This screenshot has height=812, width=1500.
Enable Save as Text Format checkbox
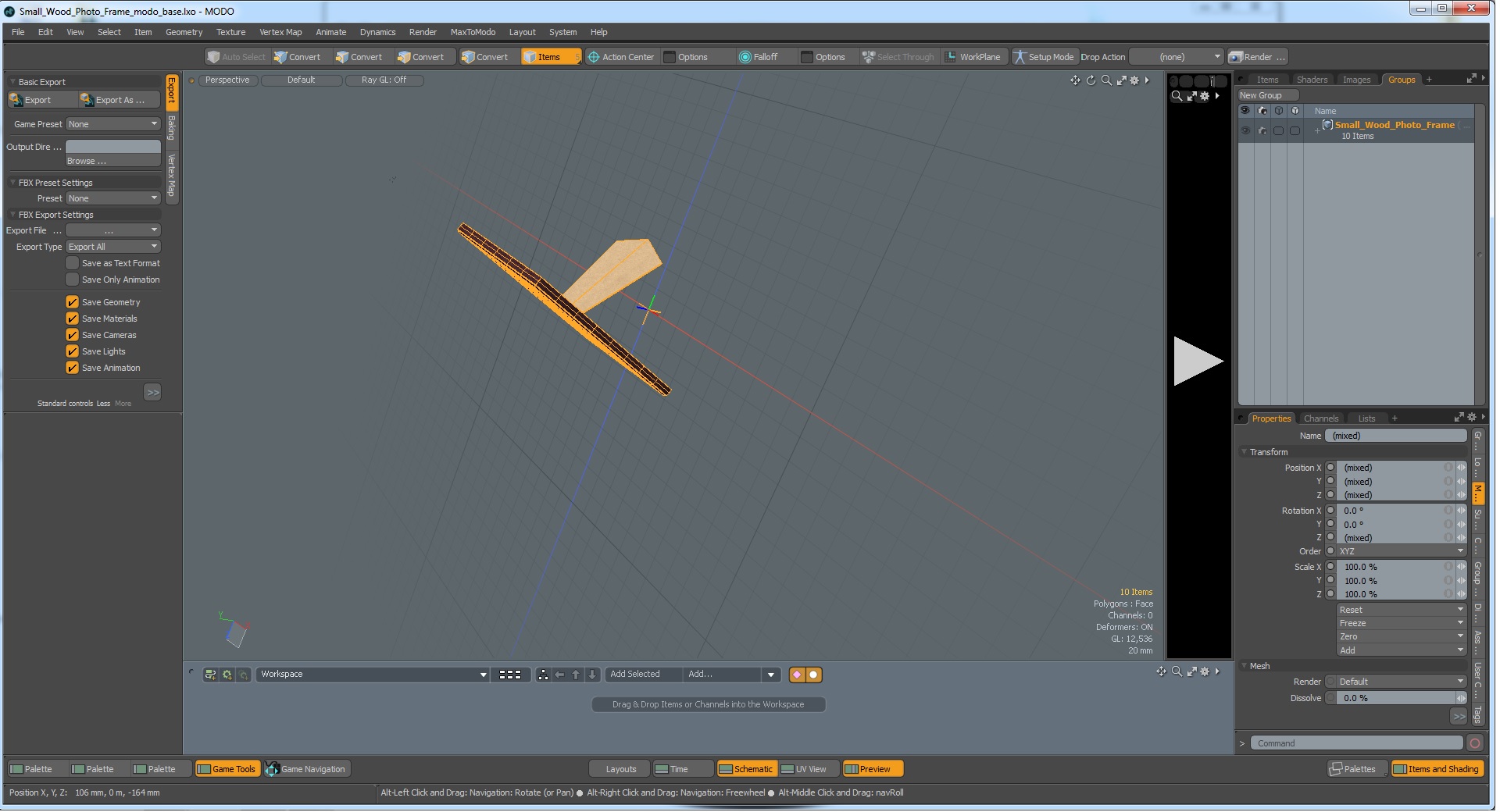click(73, 263)
